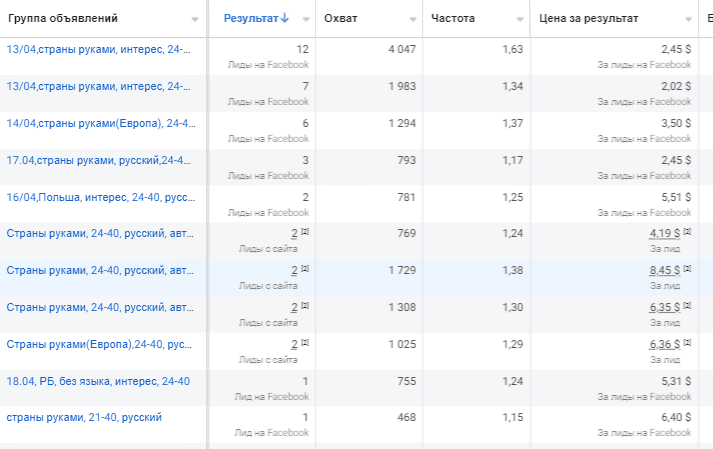The width and height of the screenshot is (713, 449).
Task: Open the 13/04 ad set with 7 leads
Action: 98,86
